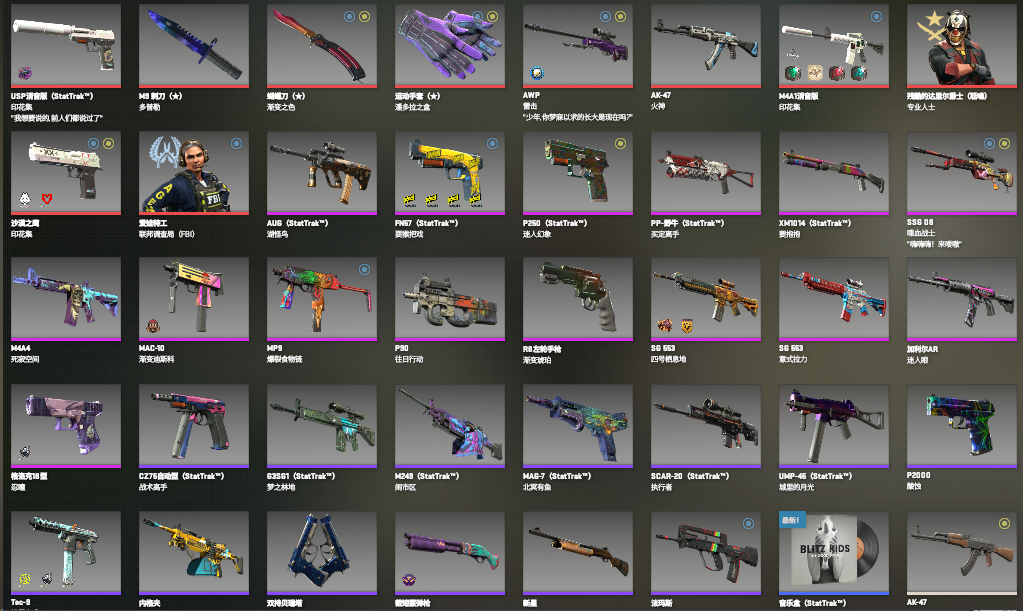This screenshot has width=1023, height=611.
Task: Click the gold crest sticker on the first SG 553
Action: tap(688, 326)
